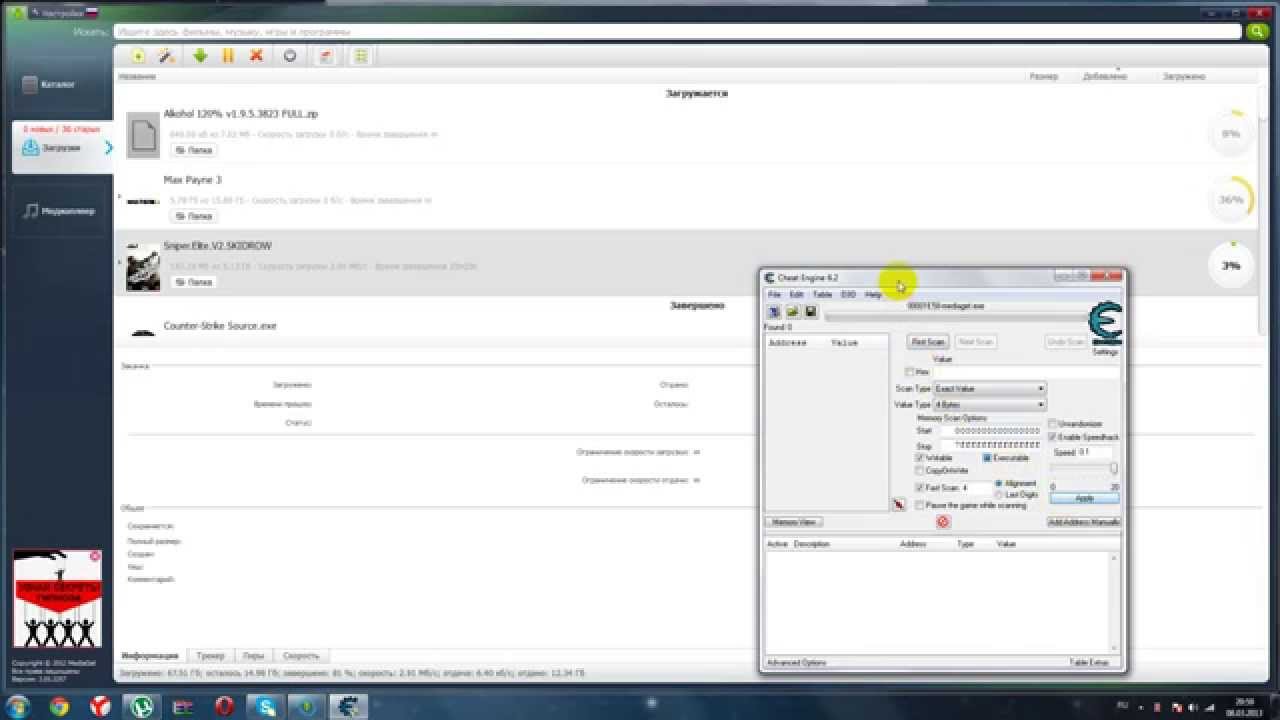Toggle the Writable checkbox
1280x720 pixels.
pos(920,458)
